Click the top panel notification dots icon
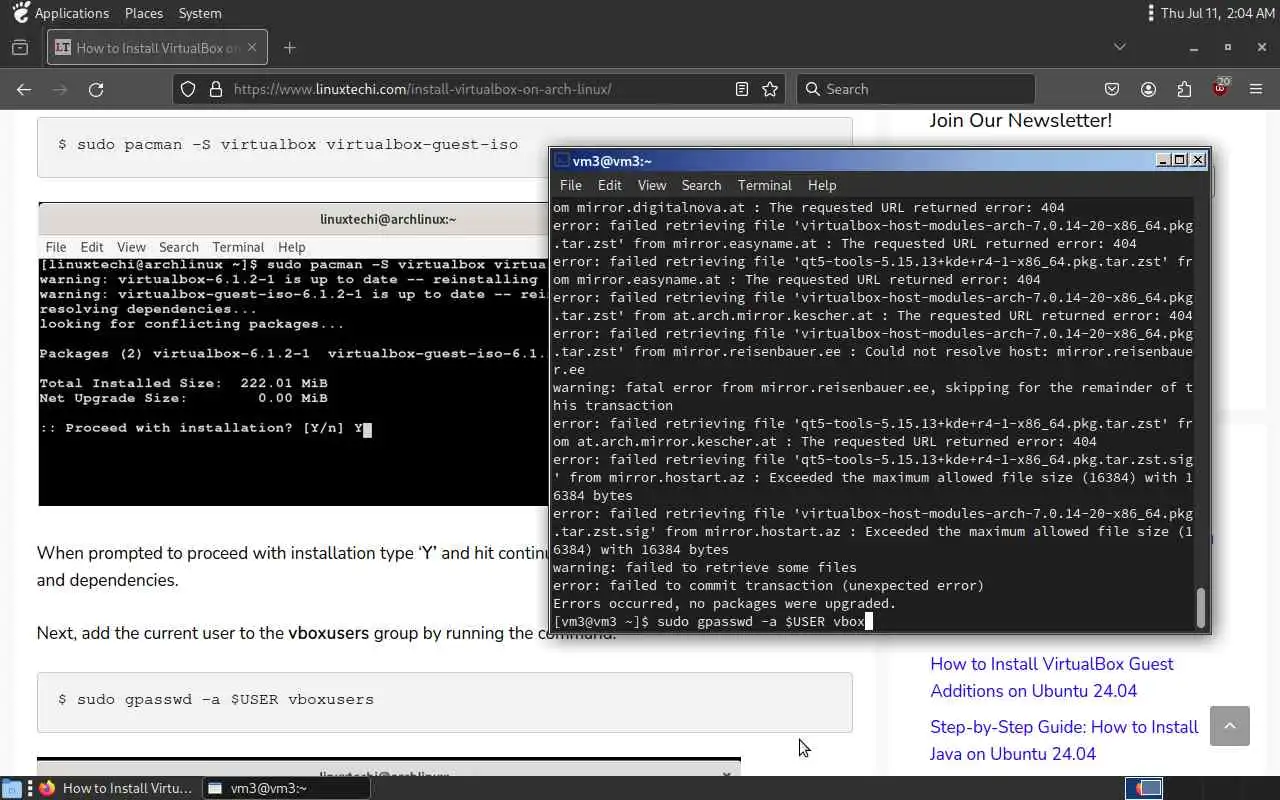The image size is (1280, 800). click(1151, 13)
